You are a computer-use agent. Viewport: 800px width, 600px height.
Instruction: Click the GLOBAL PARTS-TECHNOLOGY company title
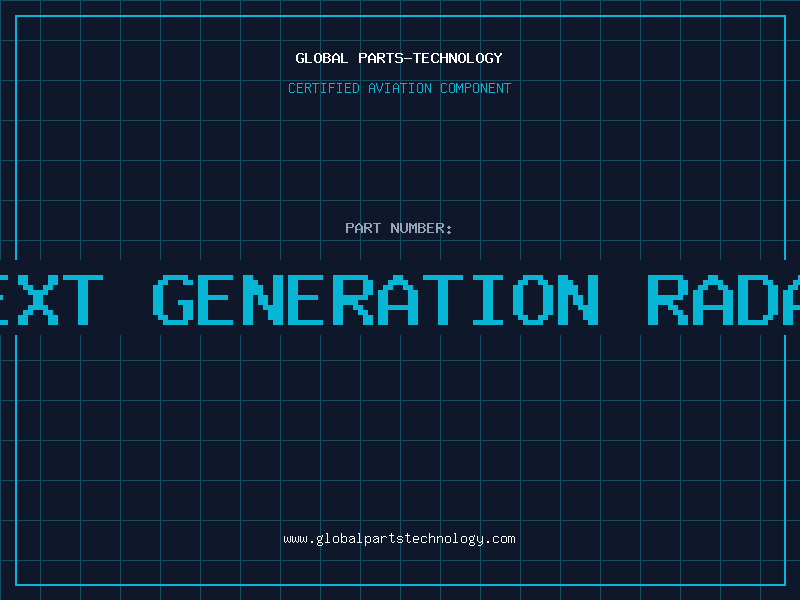399,58
